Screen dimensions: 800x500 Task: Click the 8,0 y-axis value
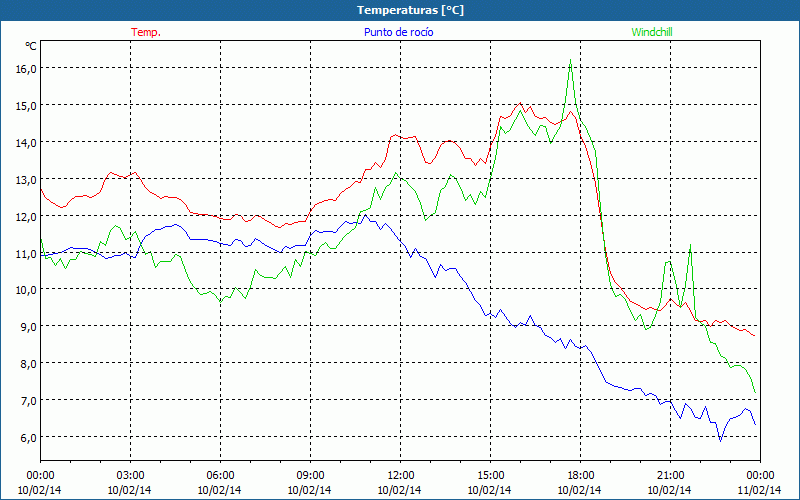click(28, 364)
